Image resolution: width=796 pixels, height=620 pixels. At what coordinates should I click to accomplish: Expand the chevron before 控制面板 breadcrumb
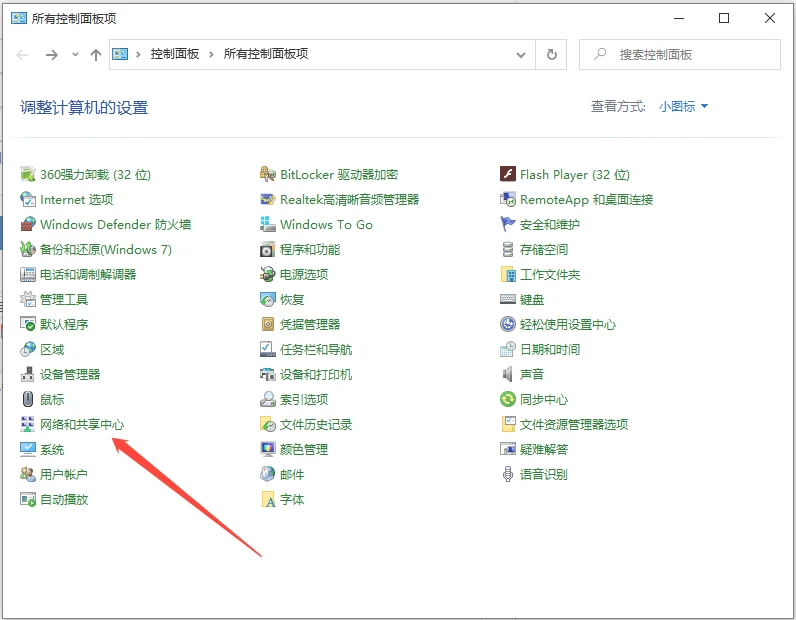[x=138, y=54]
